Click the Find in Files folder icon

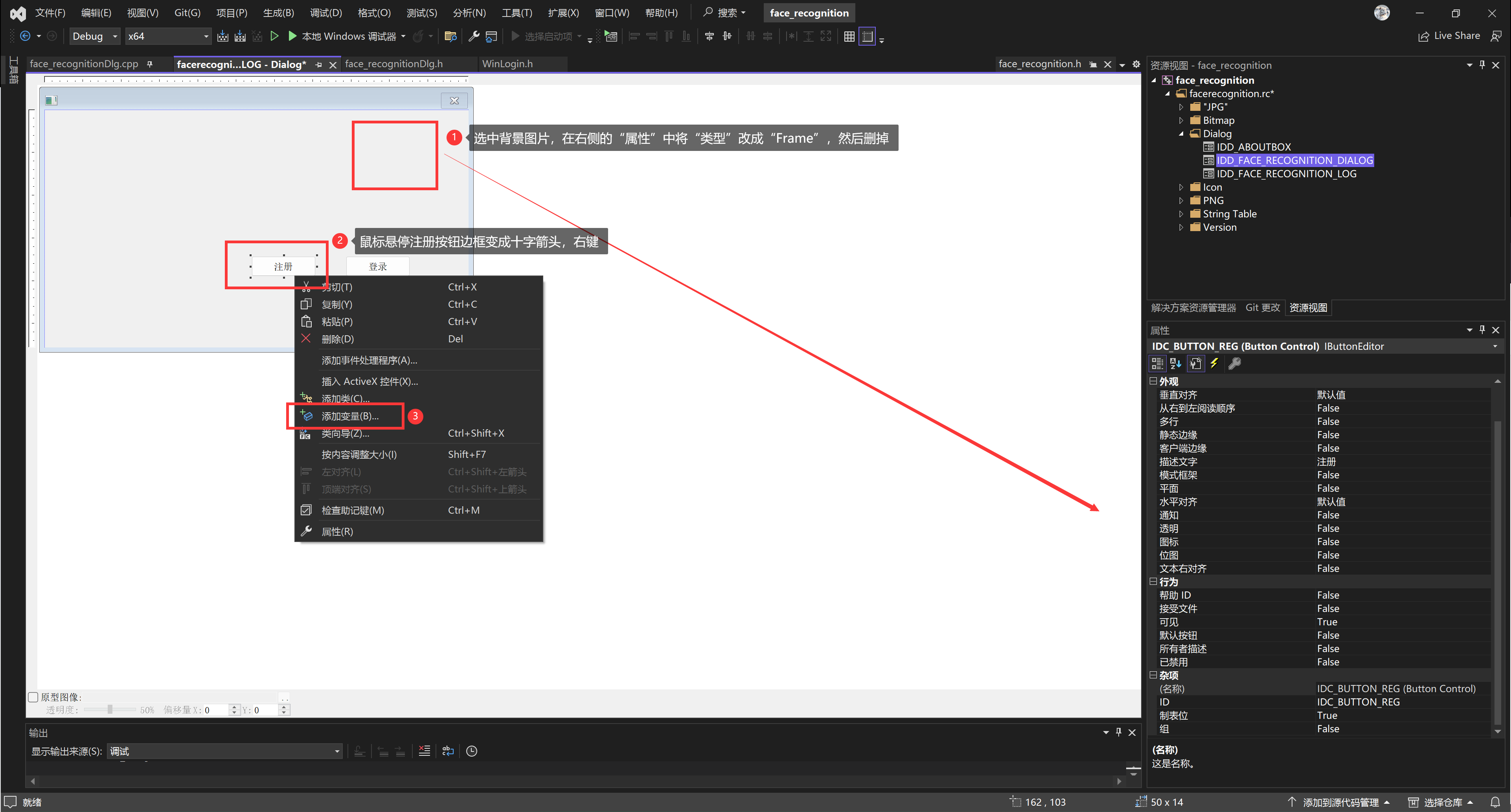click(450, 37)
